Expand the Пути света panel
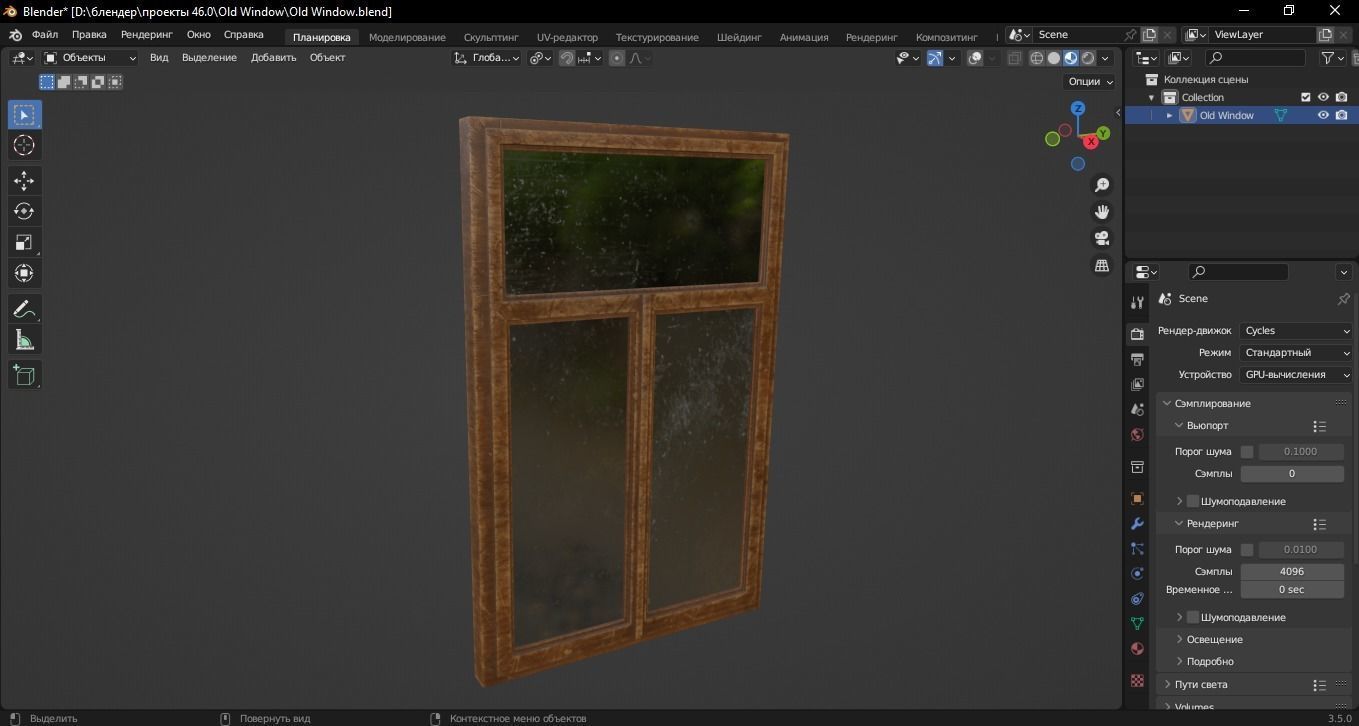Viewport: 1359px width, 726px height. pyautogui.click(x=1201, y=685)
